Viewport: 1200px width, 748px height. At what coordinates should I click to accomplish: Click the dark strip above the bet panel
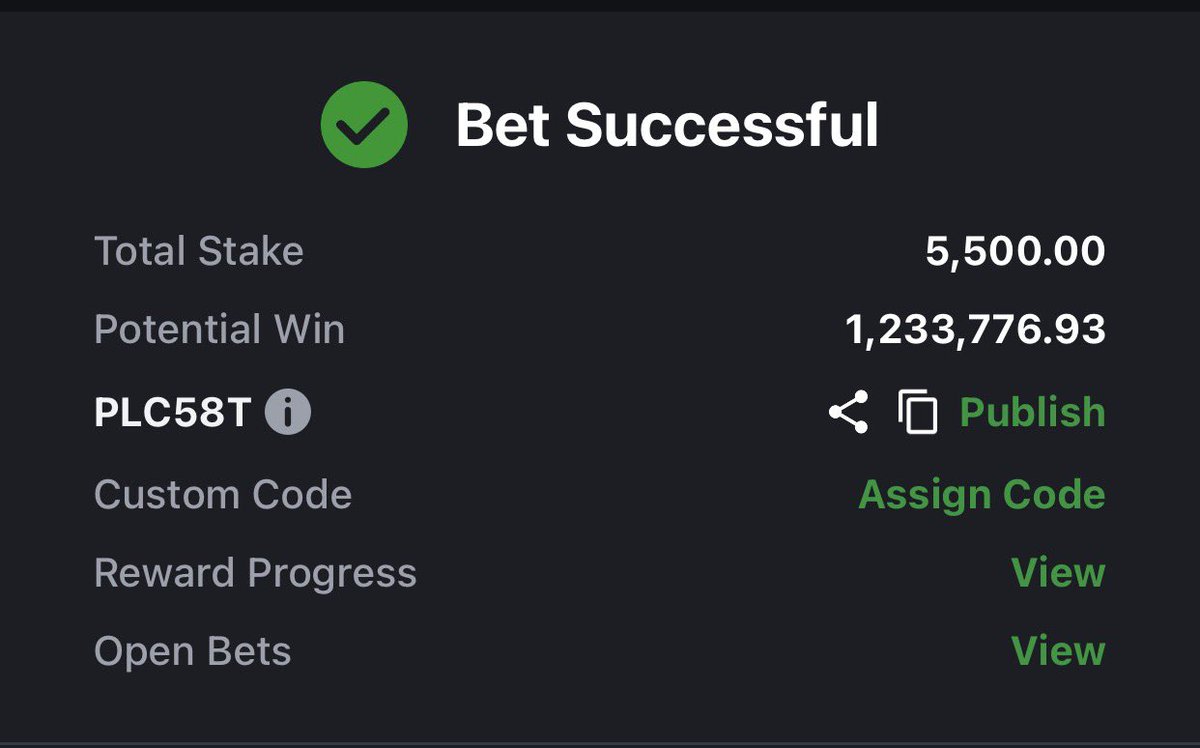[600, 6]
